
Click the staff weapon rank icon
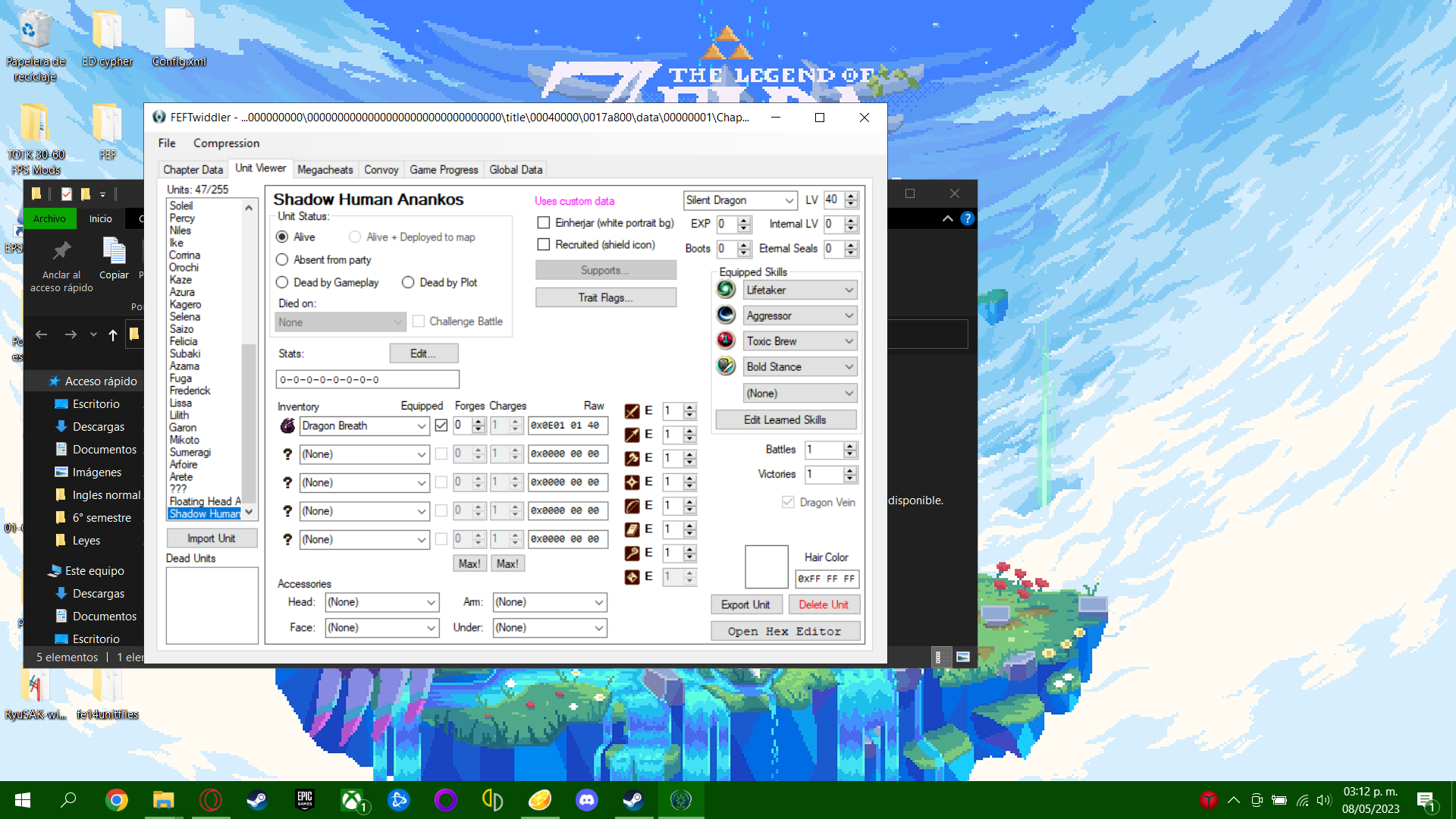point(632,554)
